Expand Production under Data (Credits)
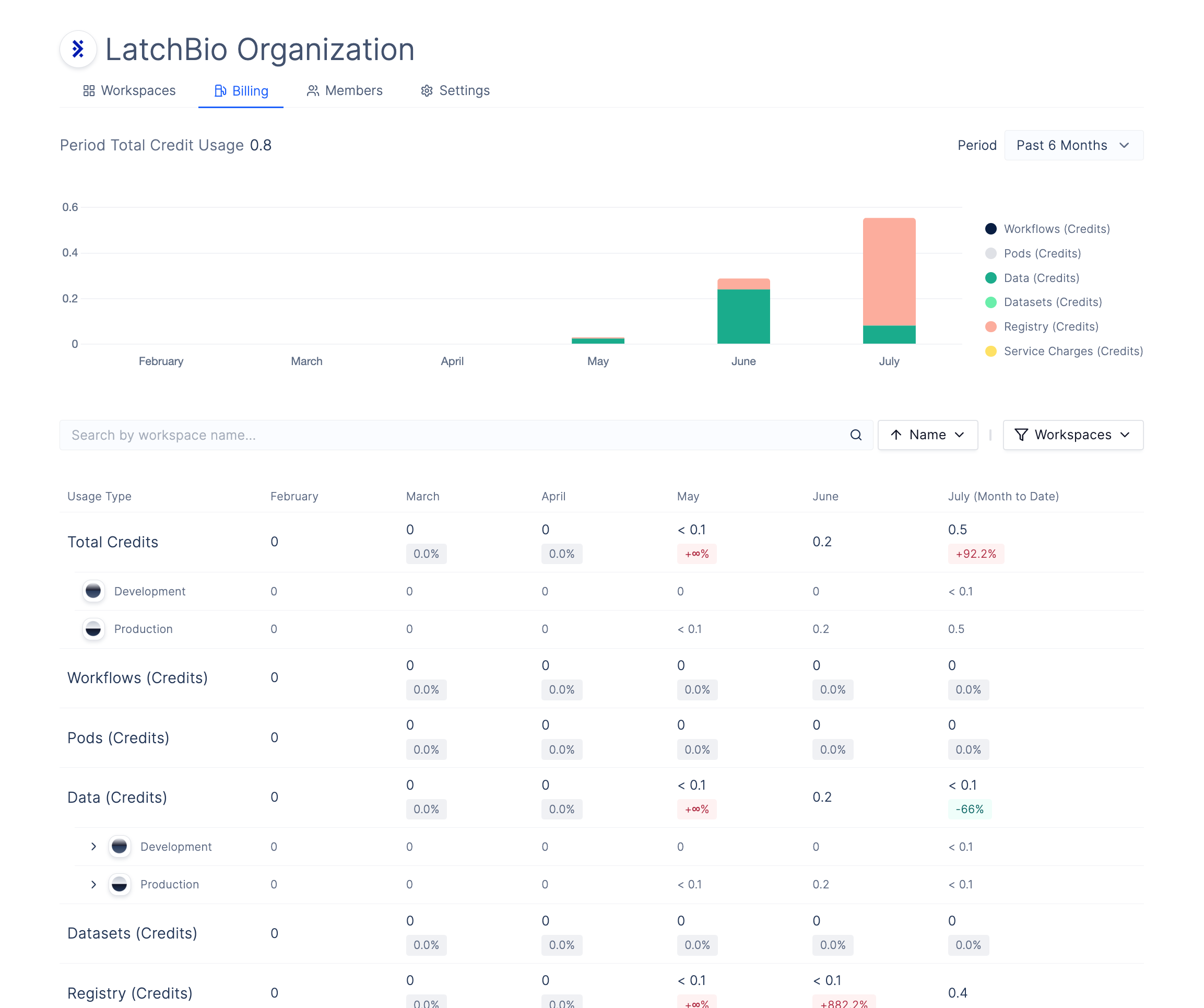1204x1008 pixels. click(x=93, y=884)
